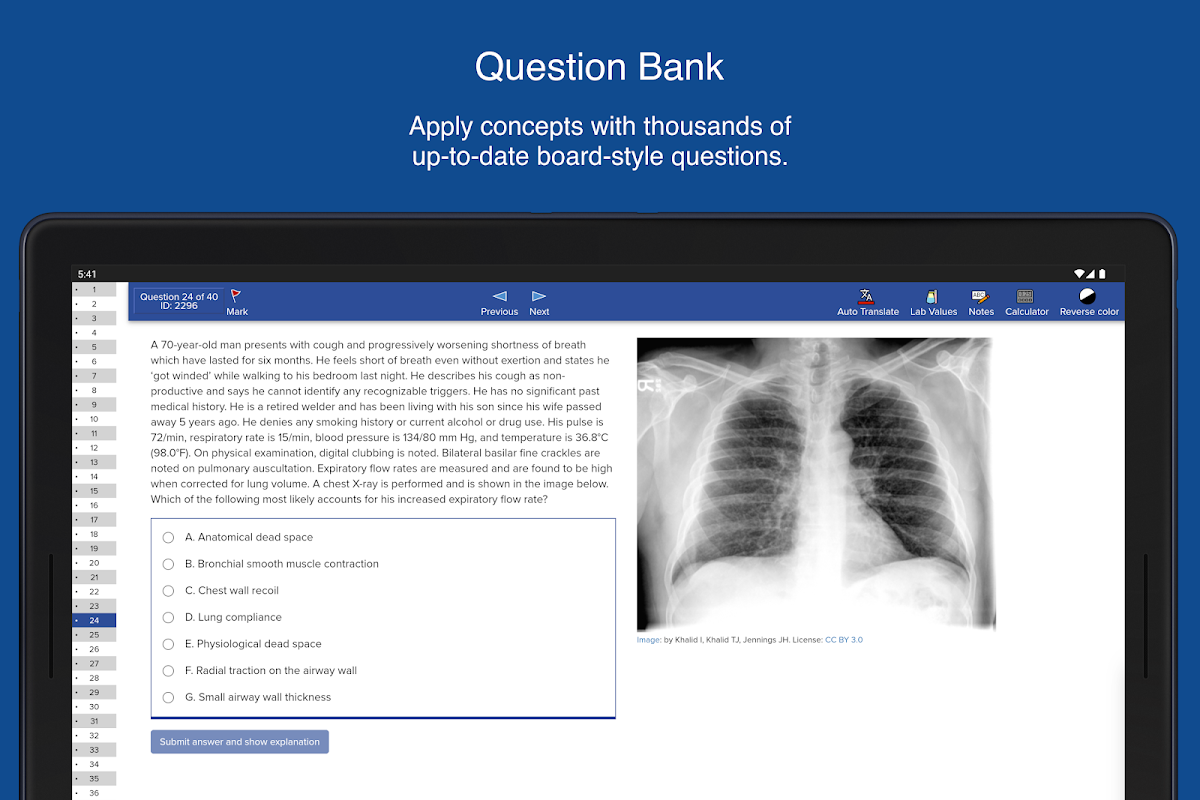The height and width of the screenshot is (800, 1200).
Task: Jump to question 13 in the list
Action: 94,462
